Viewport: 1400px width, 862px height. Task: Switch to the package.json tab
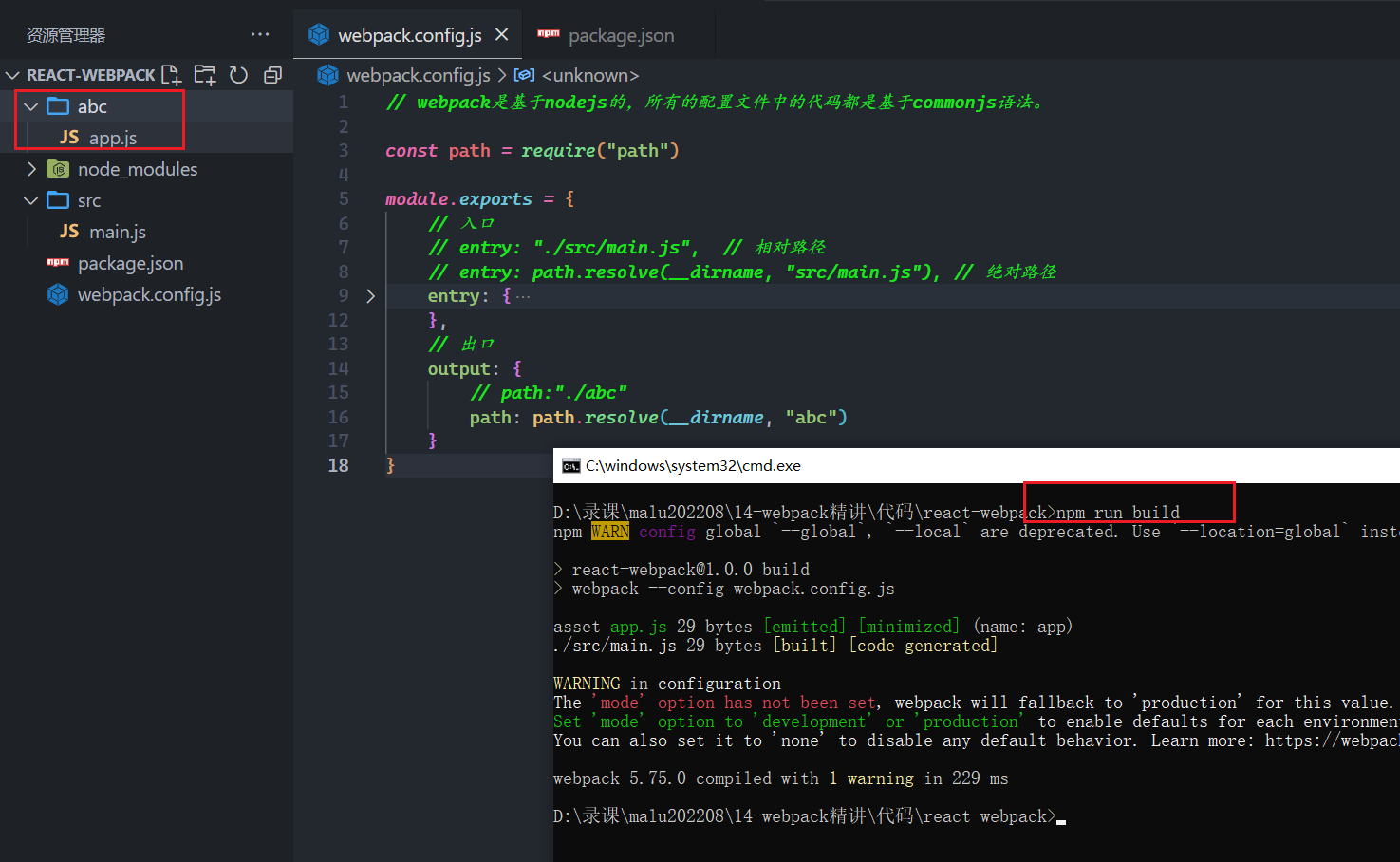[x=620, y=35]
